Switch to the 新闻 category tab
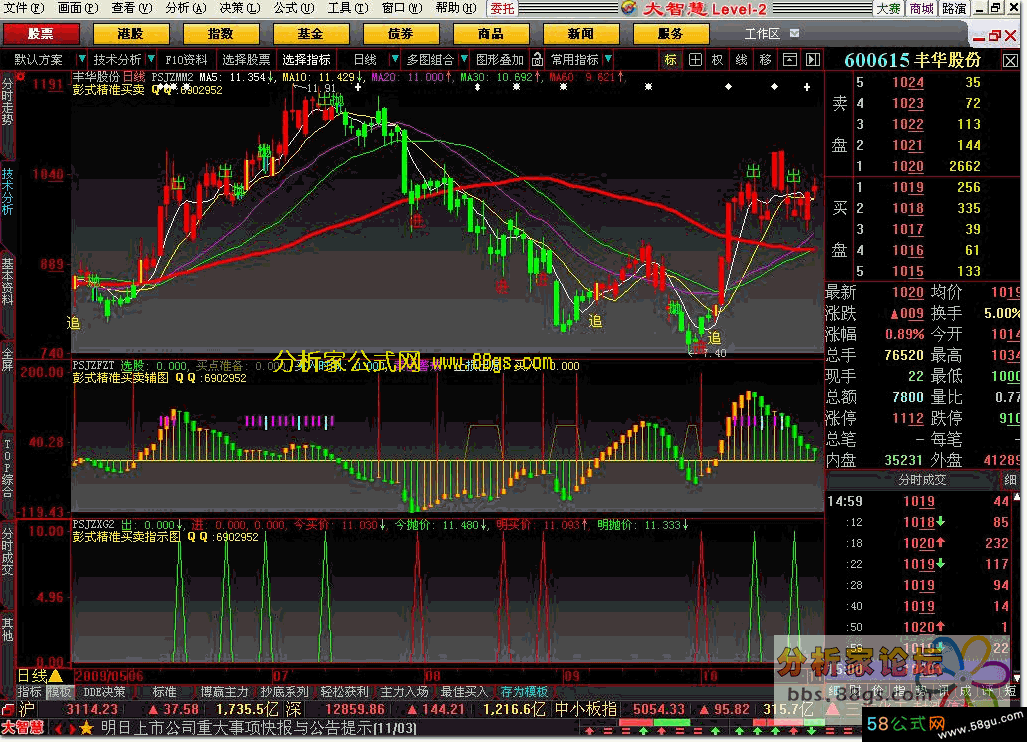Viewport: 1027px width, 742px height. [x=581, y=33]
